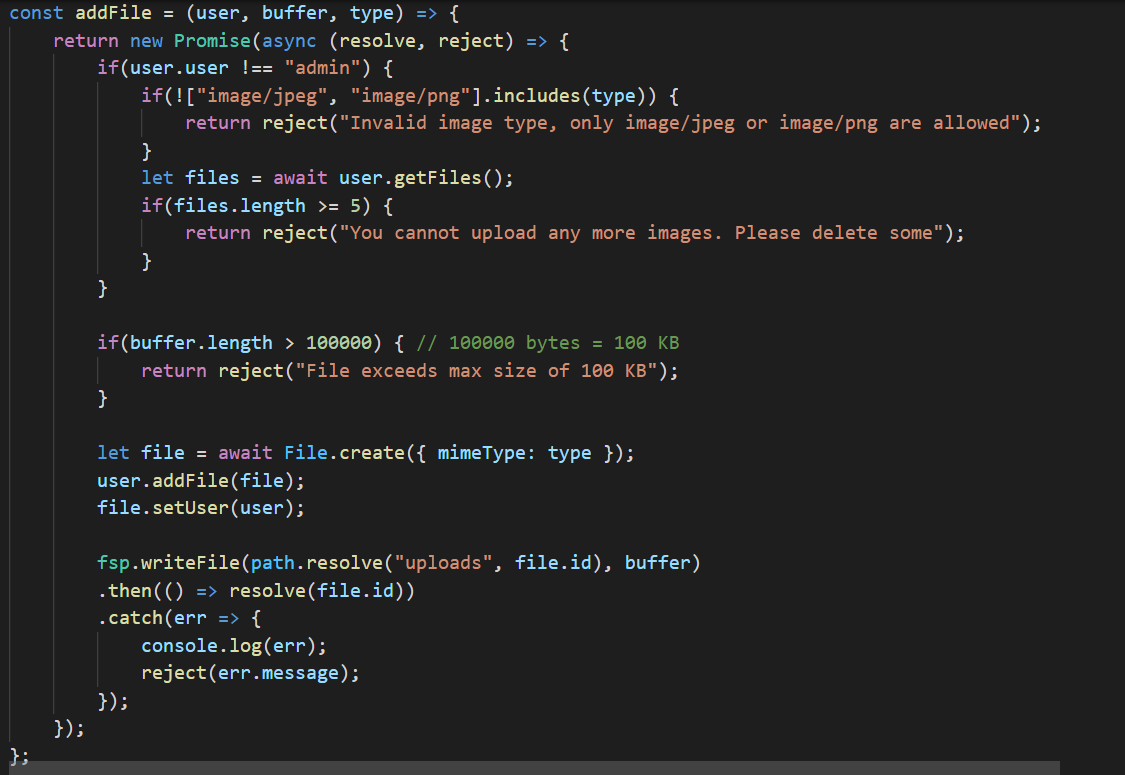Viewport: 1125px width, 775px height.
Task: Select the async keyword
Action: coord(289,40)
